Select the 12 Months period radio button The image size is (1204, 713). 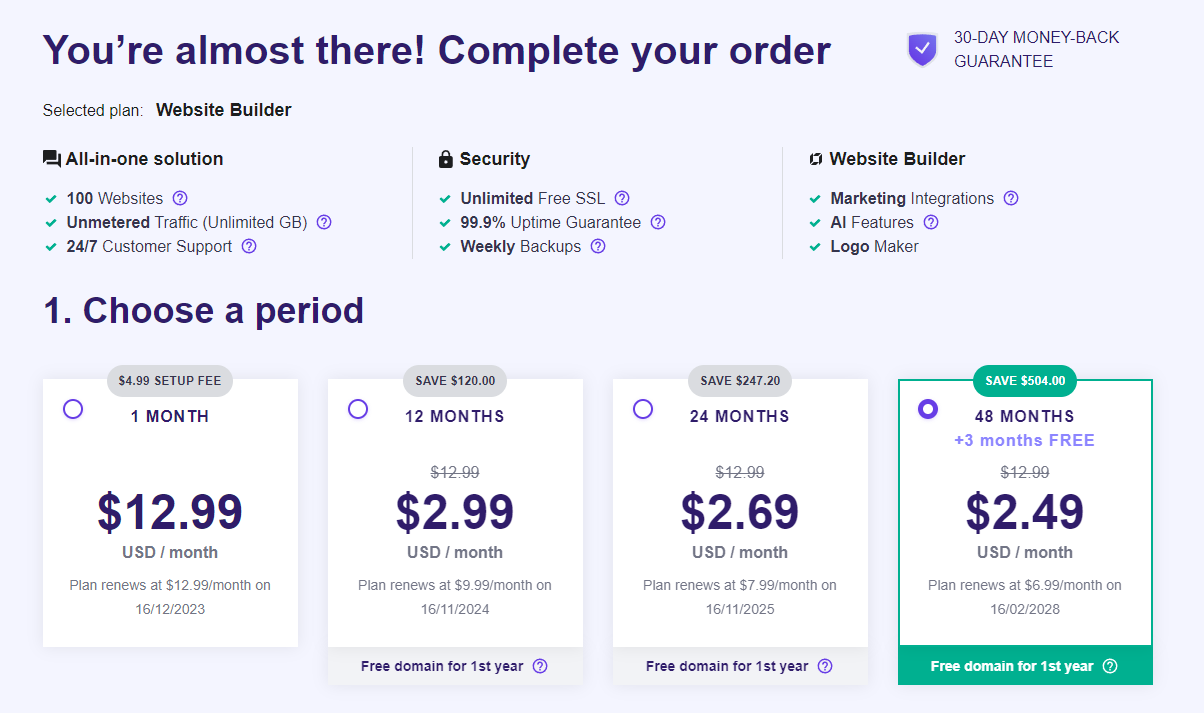click(x=358, y=409)
